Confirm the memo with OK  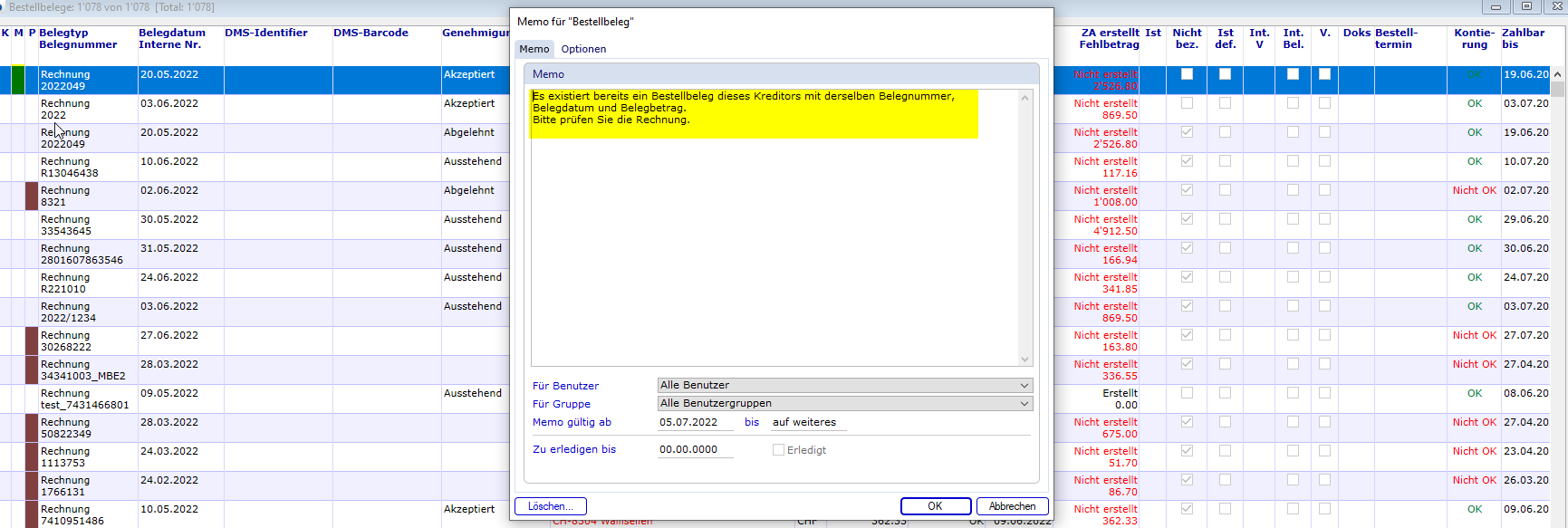click(x=935, y=506)
